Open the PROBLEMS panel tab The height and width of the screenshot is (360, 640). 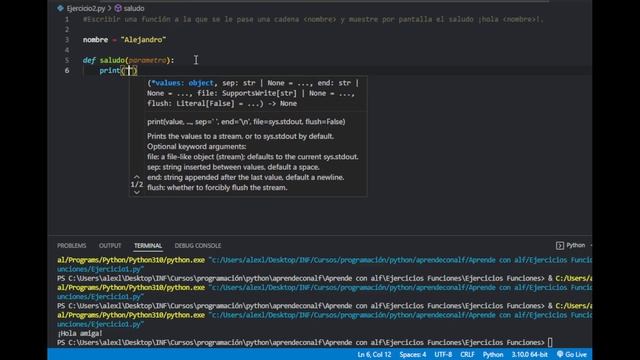click(71, 245)
